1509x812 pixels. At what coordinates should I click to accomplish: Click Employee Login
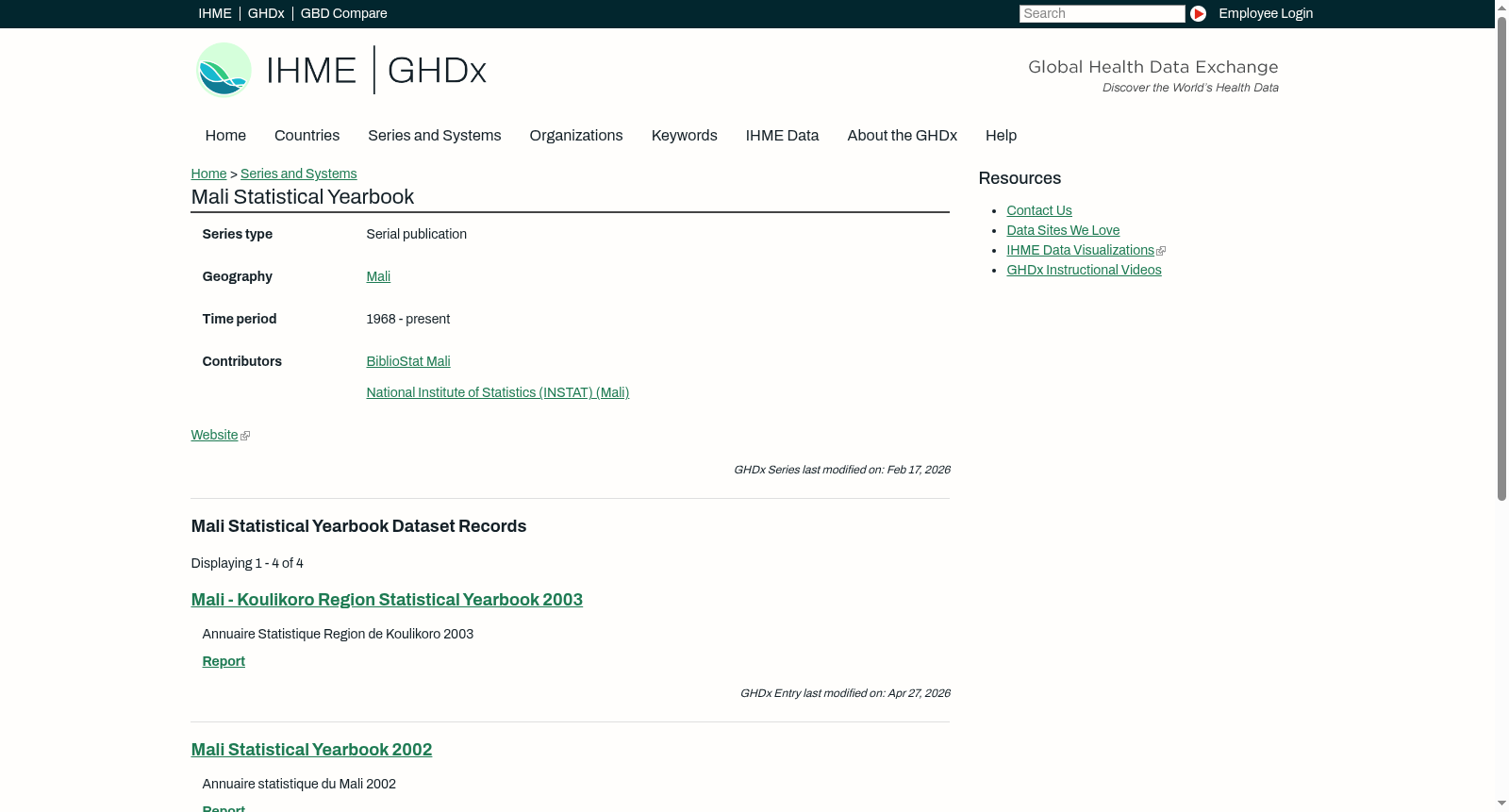(x=1266, y=13)
